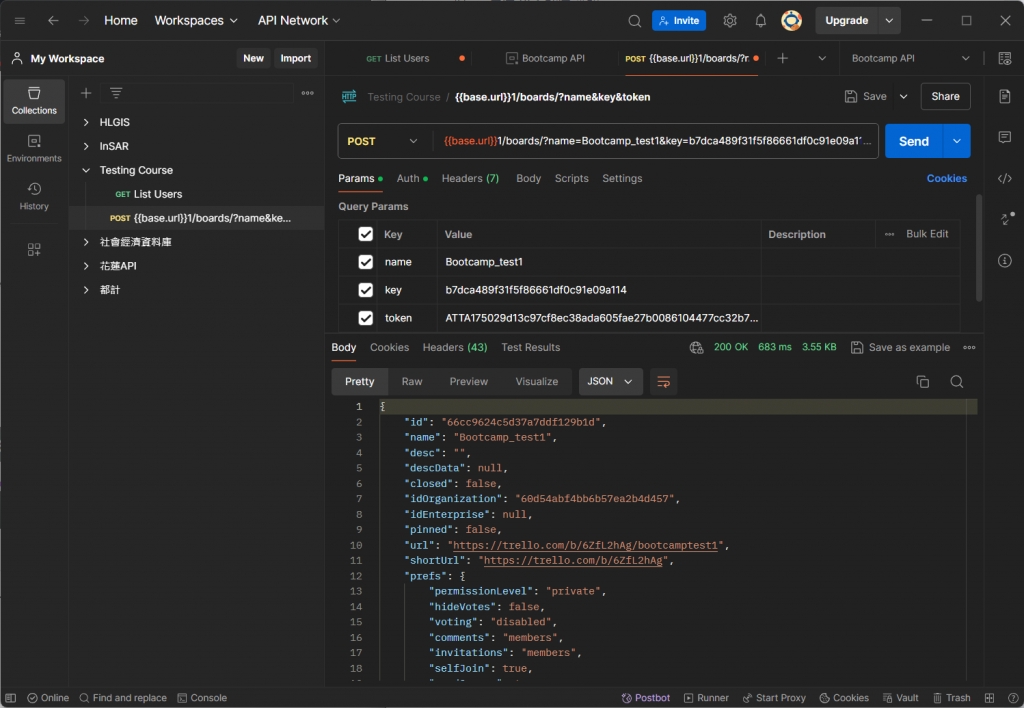Open the Send button dropdown arrow

957,141
